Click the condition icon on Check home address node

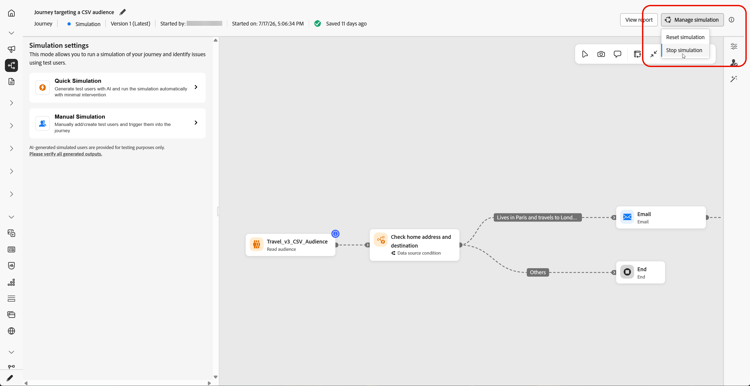click(x=381, y=240)
